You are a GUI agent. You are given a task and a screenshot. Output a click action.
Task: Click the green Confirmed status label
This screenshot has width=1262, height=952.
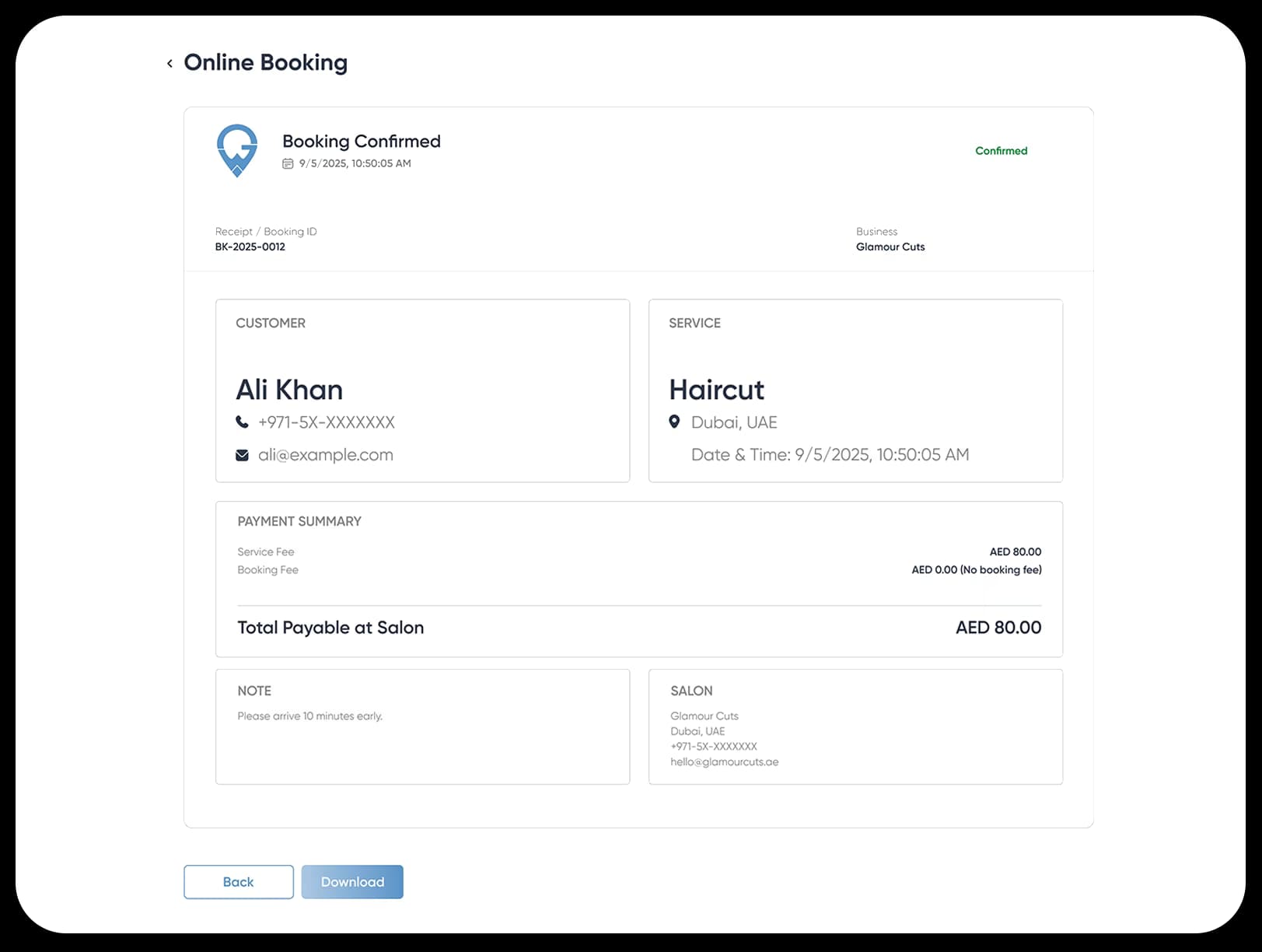[1001, 150]
